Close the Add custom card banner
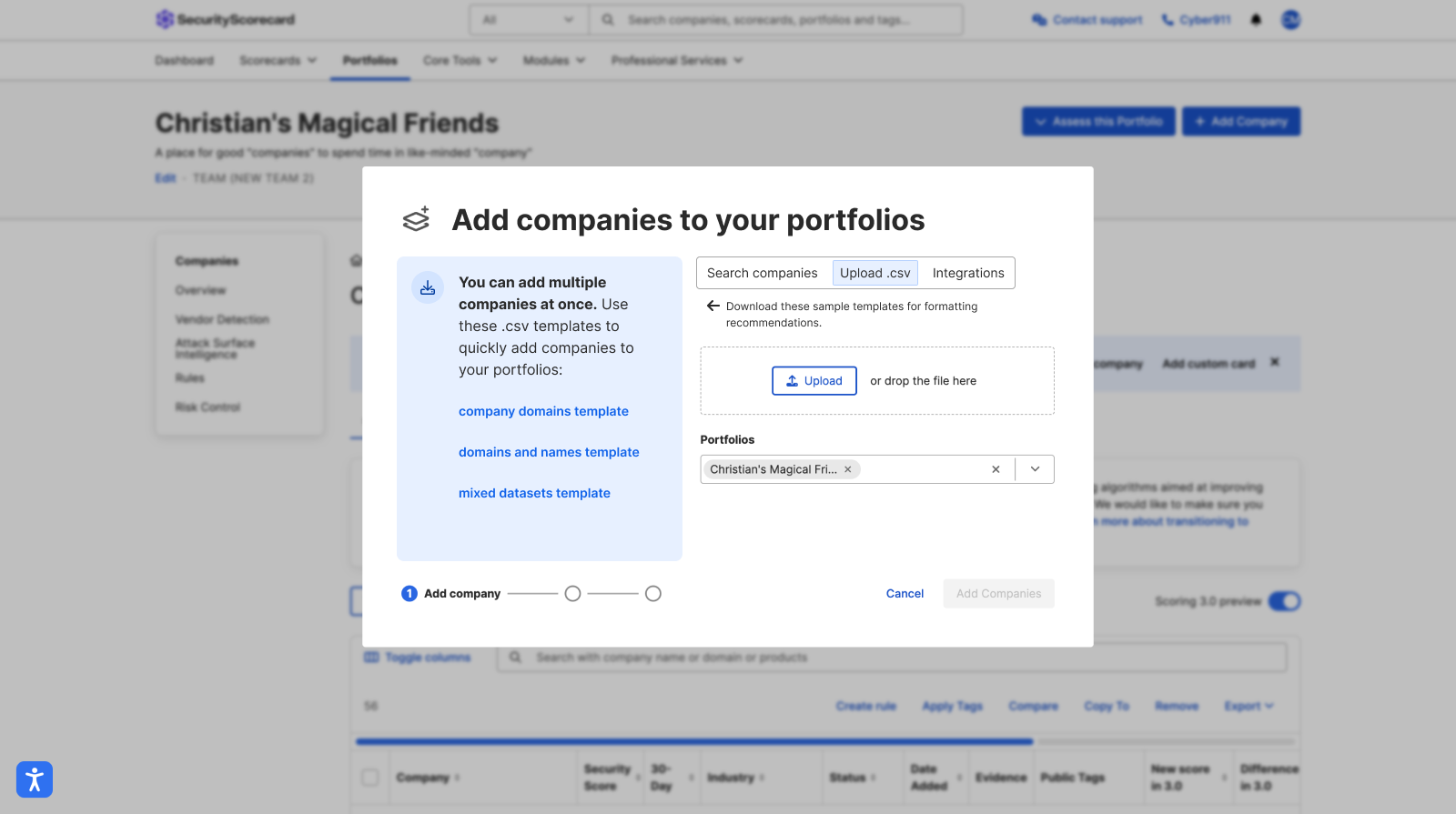The height and width of the screenshot is (814, 1456). click(1275, 362)
